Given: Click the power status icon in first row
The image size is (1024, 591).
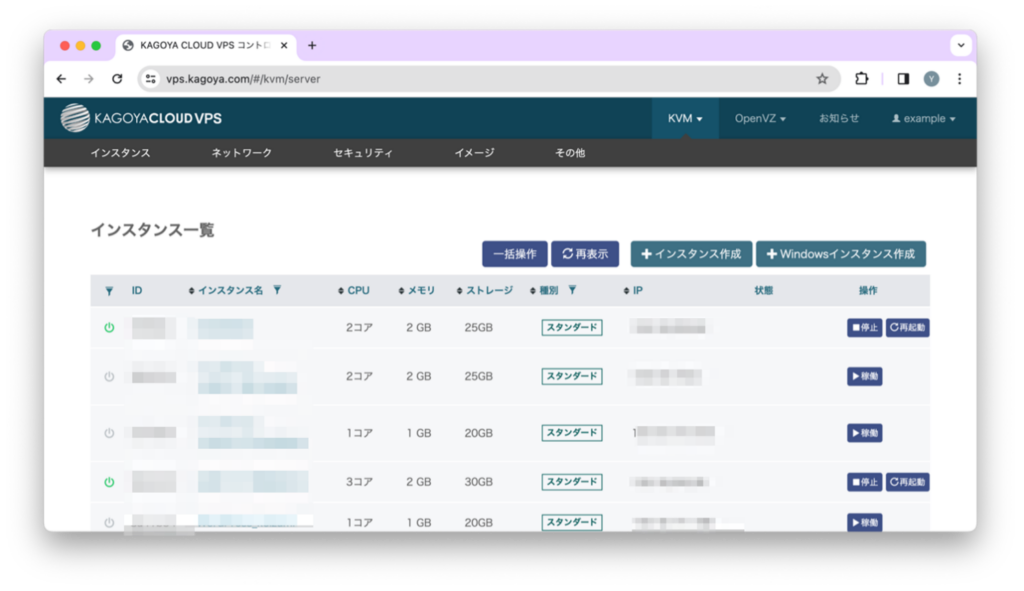Looking at the screenshot, I should pyautogui.click(x=109, y=328).
